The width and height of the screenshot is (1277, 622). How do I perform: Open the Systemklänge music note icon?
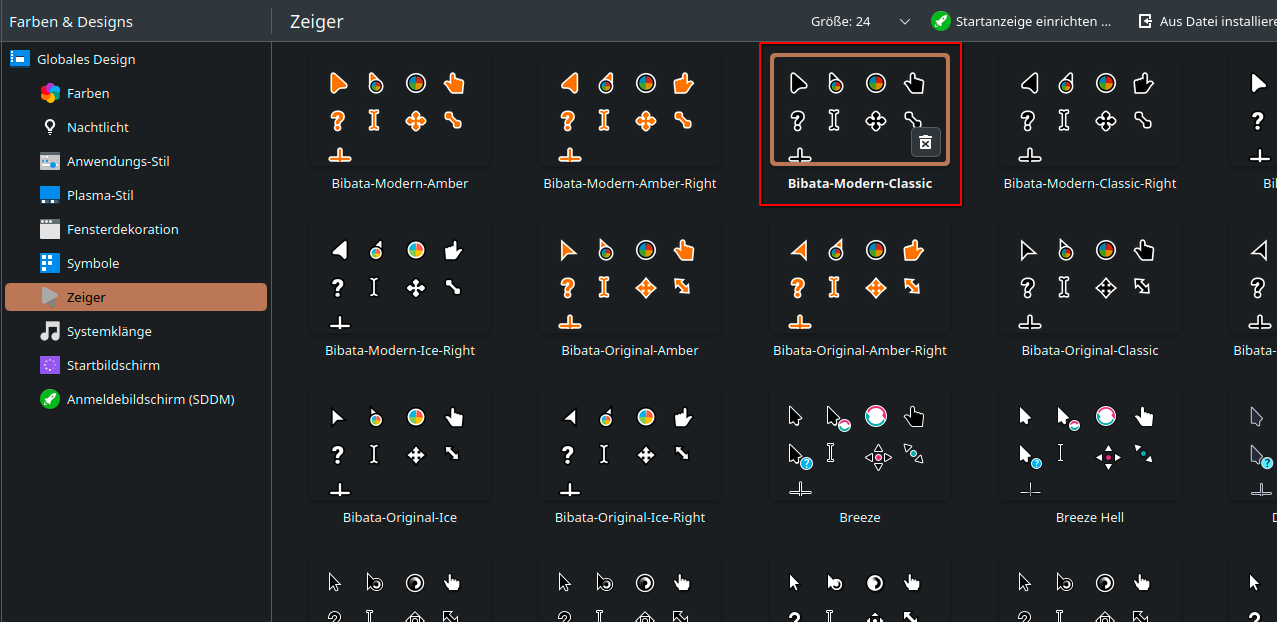tap(50, 331)
